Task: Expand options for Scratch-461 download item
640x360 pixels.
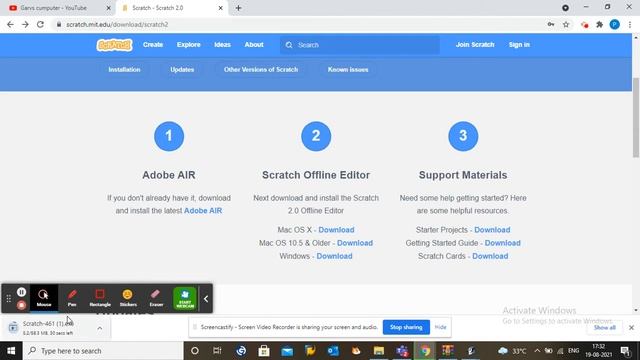Action: coord(100,328)
